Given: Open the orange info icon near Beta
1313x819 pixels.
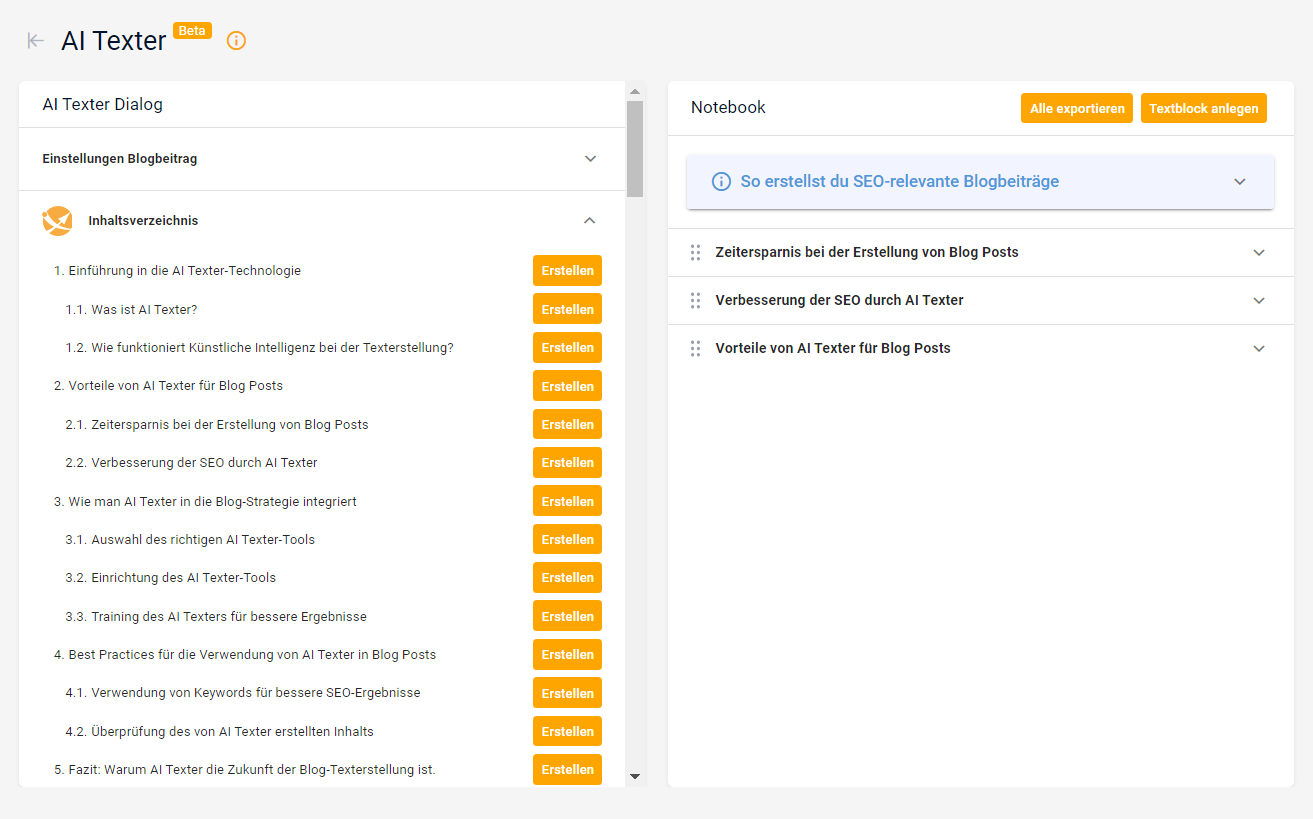Looking at the screenshot, I should click(x=236, y=41).
